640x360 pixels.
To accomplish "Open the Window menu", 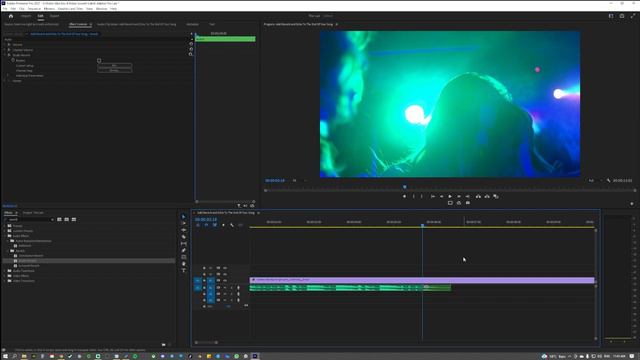I will tap(101, 9).
